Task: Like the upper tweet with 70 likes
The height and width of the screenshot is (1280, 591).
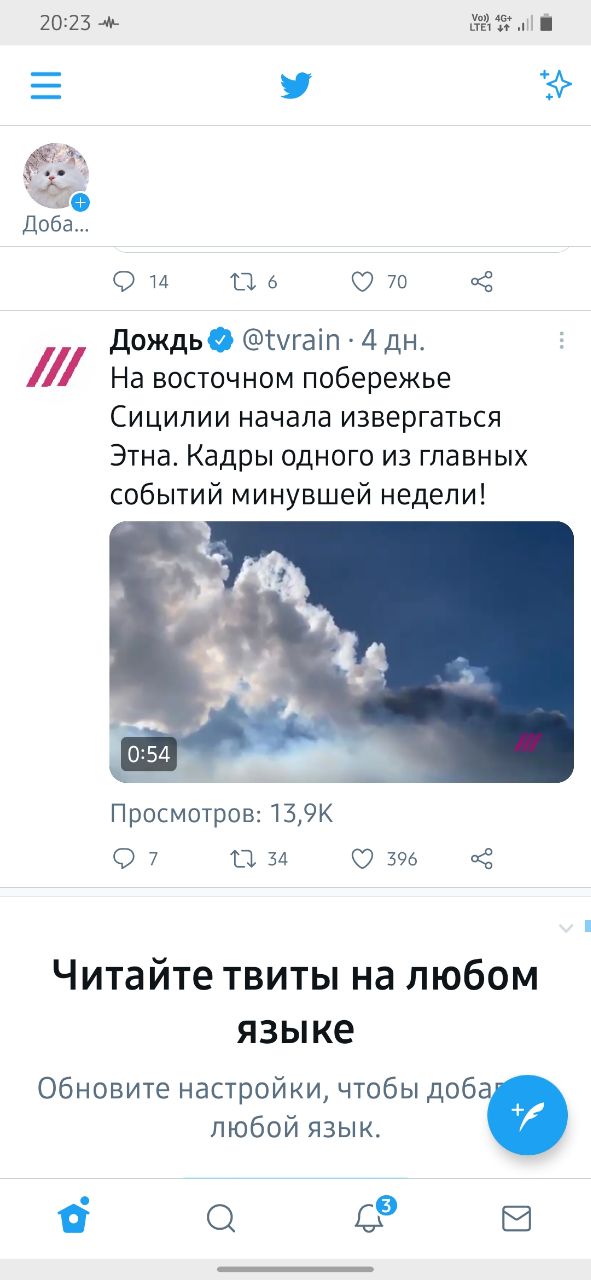Action: coord(363,282)
